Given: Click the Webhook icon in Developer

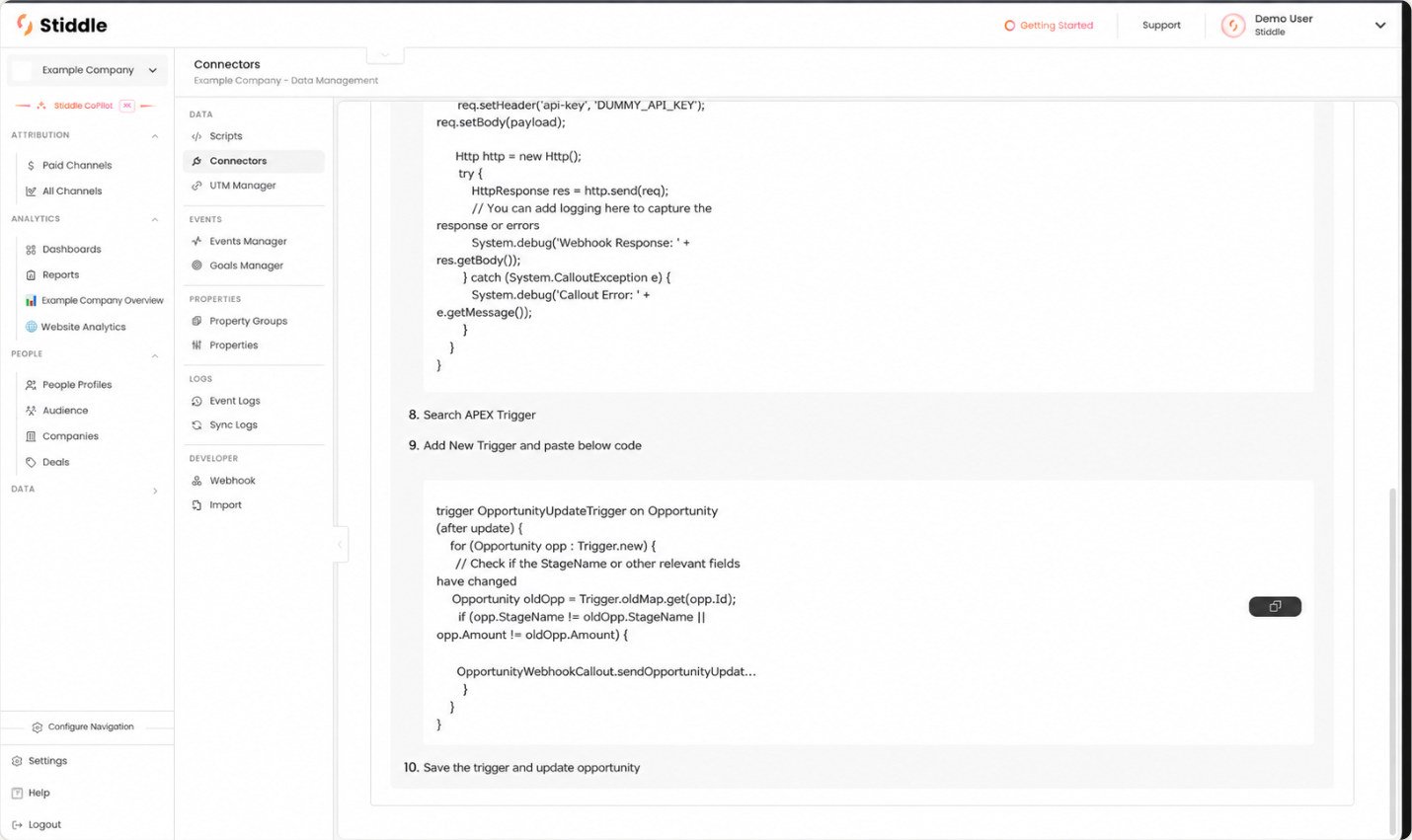Looking at the screenshot, I should pos(196,481).
